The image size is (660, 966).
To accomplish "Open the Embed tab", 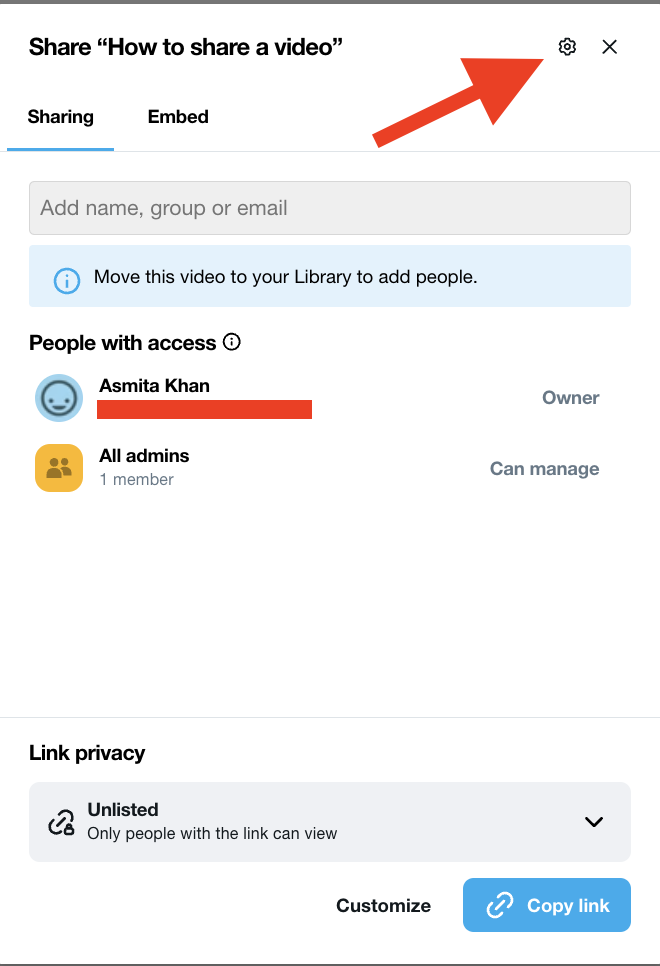I will 178,117.
